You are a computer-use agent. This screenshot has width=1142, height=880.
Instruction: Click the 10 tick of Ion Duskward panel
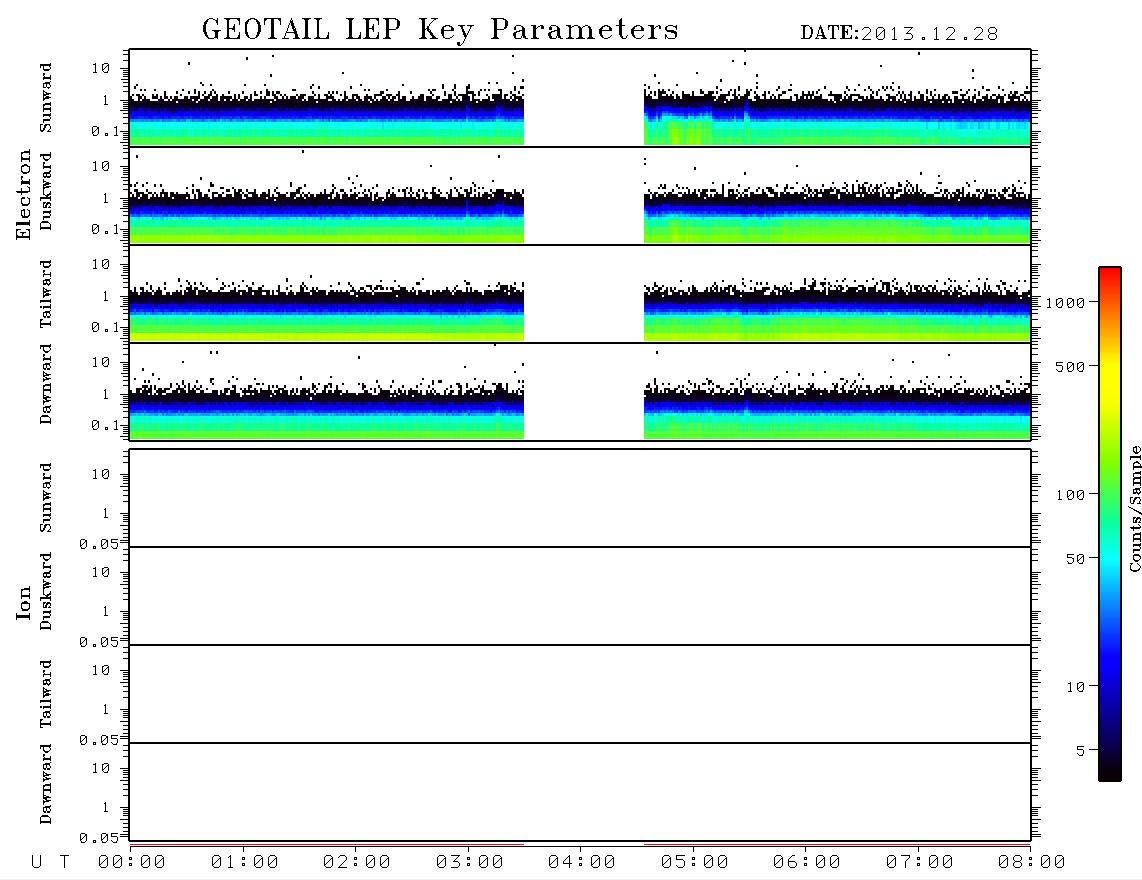pos(101,573)
